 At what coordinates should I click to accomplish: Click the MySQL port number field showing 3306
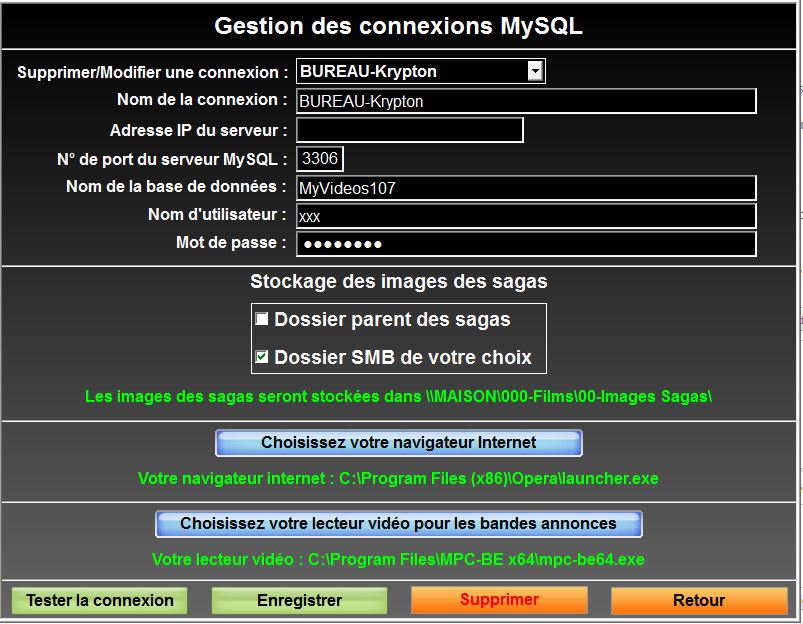pos(320,159)
